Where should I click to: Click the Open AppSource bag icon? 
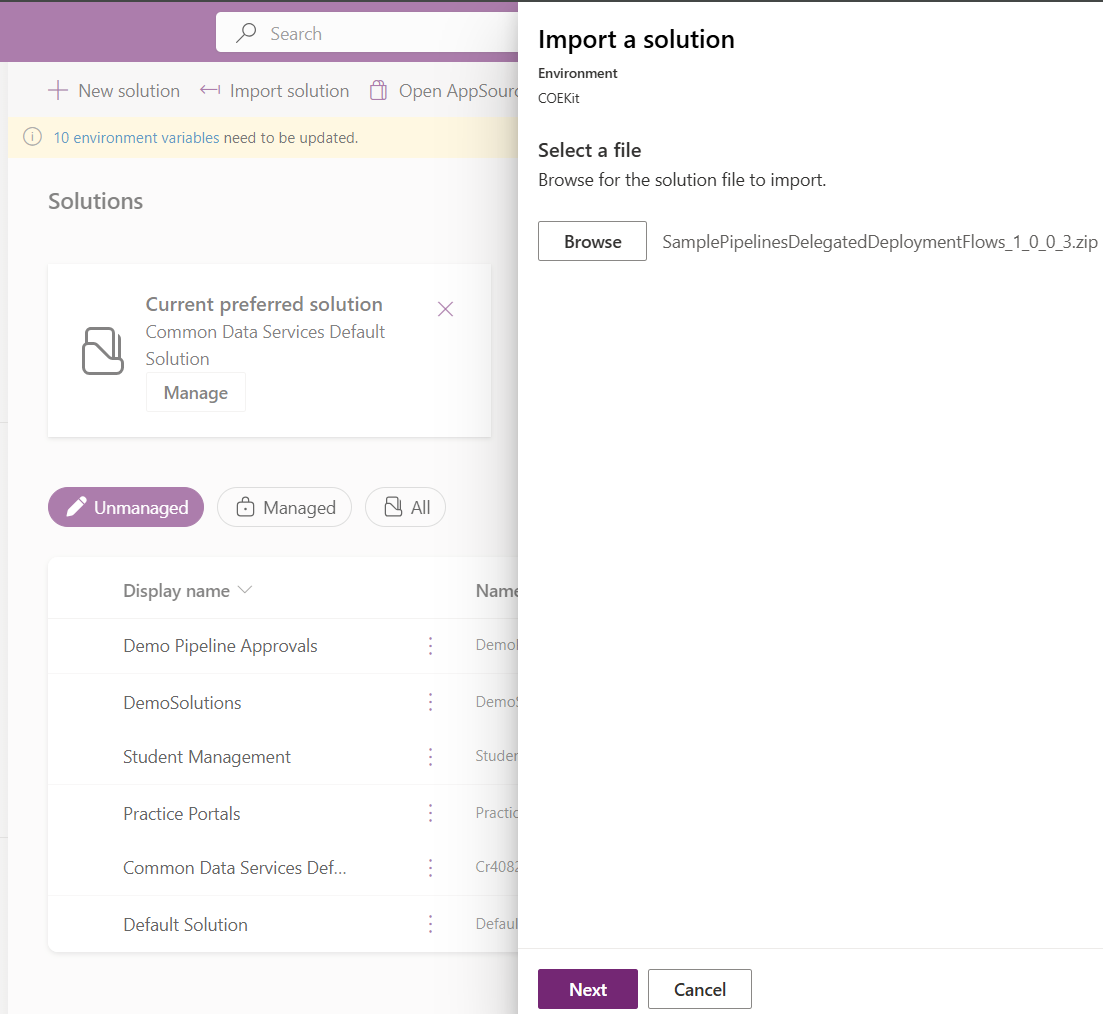[378, 91]
